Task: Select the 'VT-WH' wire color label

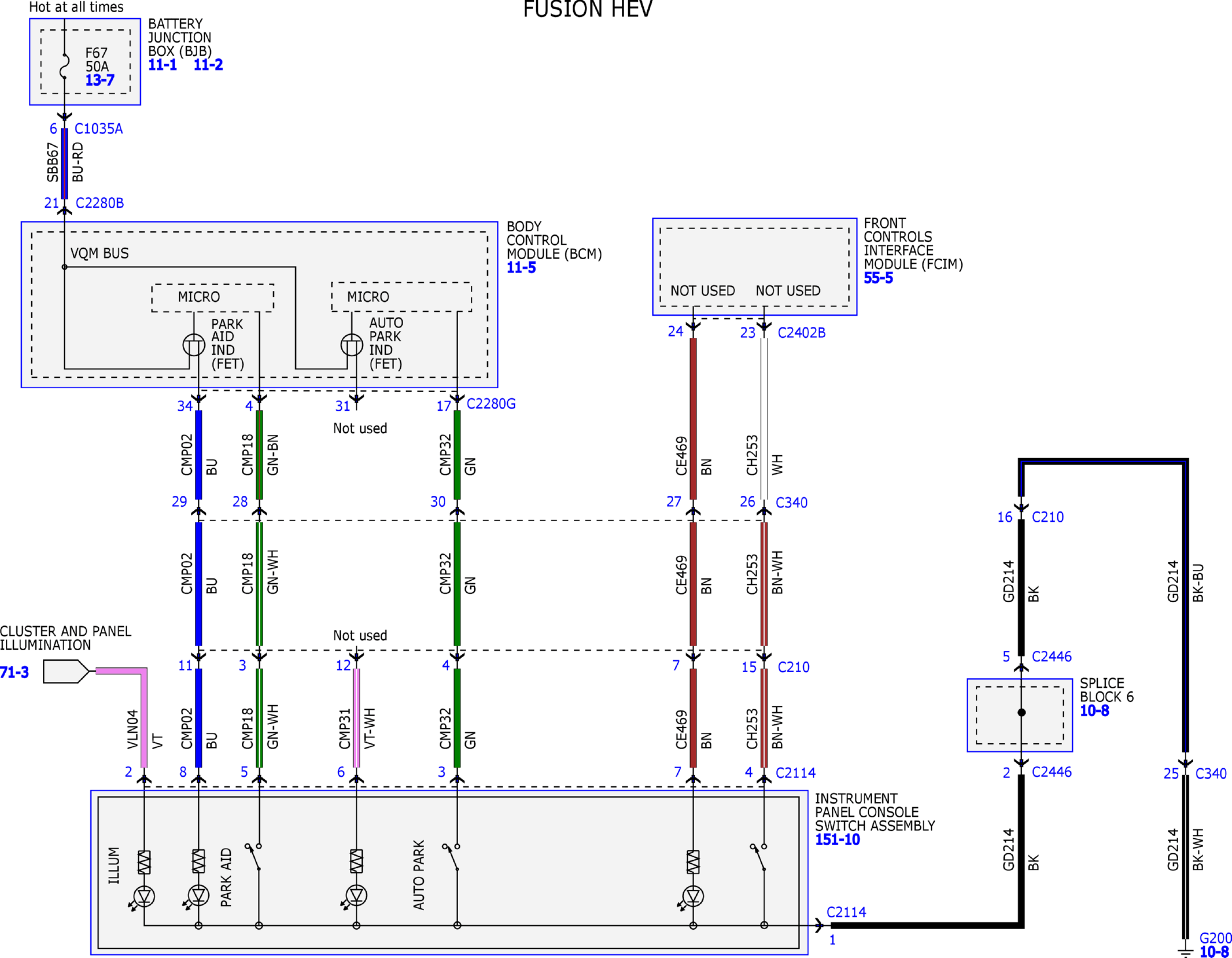Action: (370, 728)
